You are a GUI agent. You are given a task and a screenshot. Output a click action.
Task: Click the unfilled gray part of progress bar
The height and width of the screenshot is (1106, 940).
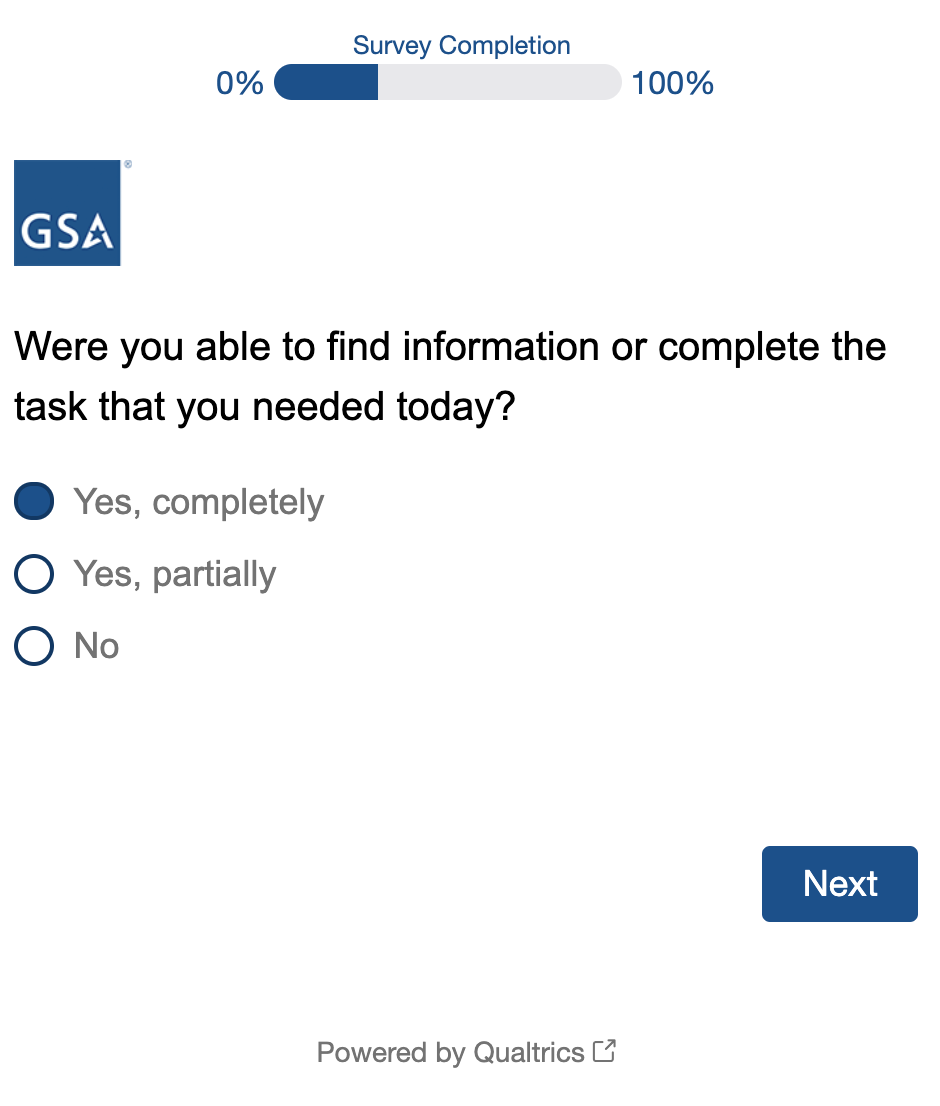[498, 83]
